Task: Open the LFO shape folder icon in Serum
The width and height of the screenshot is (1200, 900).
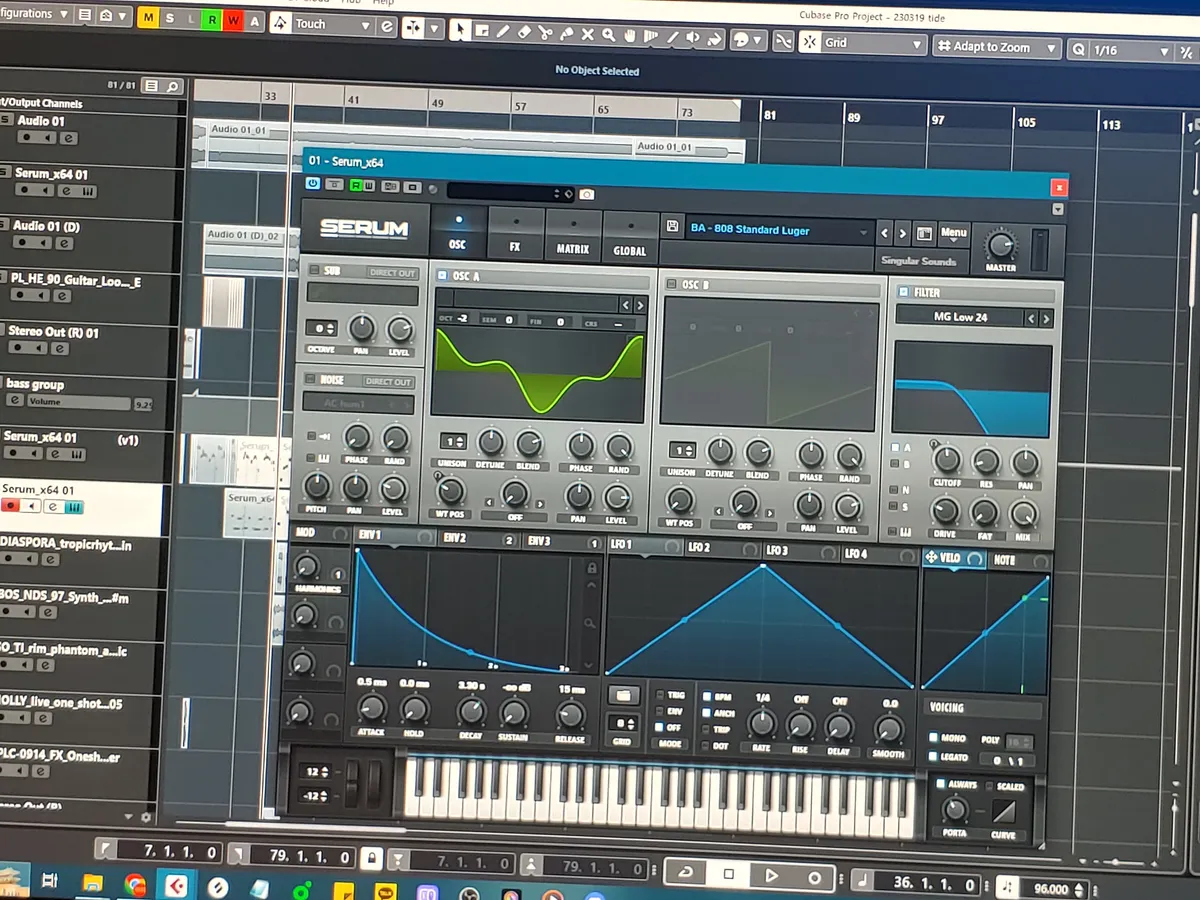Action: point(623,694)
